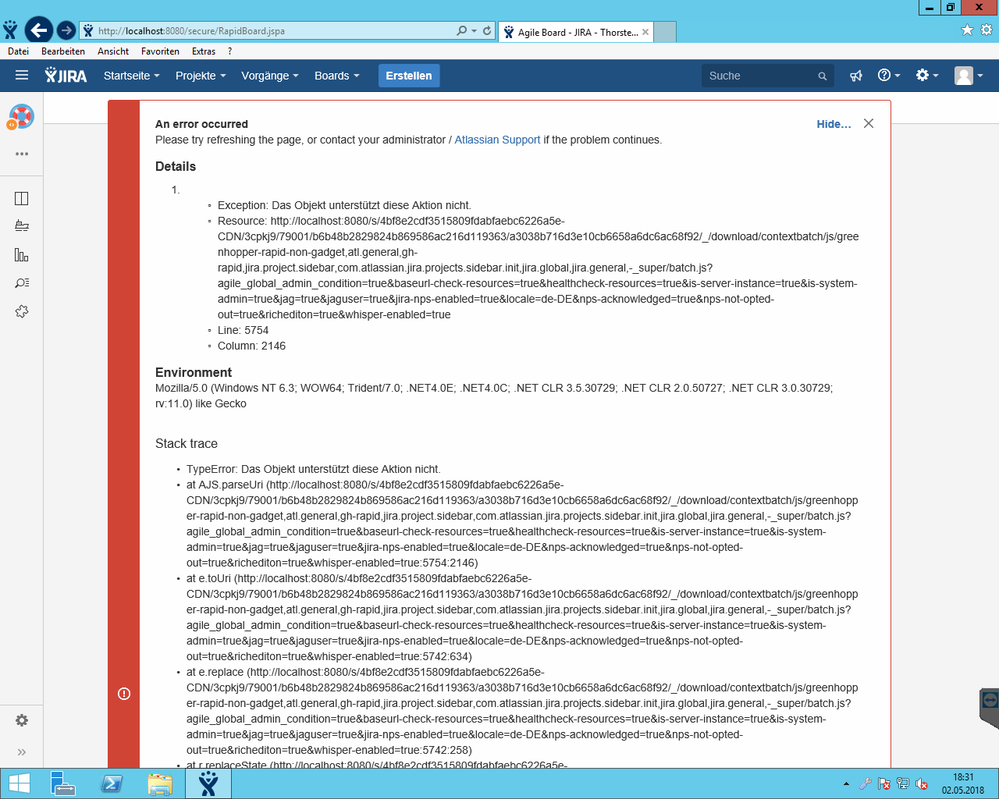Viewport: 999px width, 799px height.
Task: Open a new browser tab
Action: pos(665,32)
